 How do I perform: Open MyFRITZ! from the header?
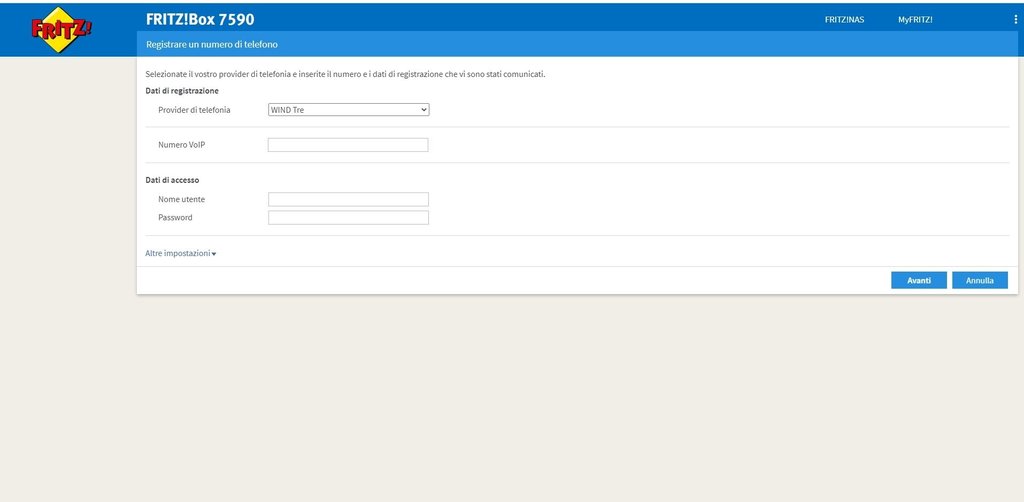(x=915, y=20)
